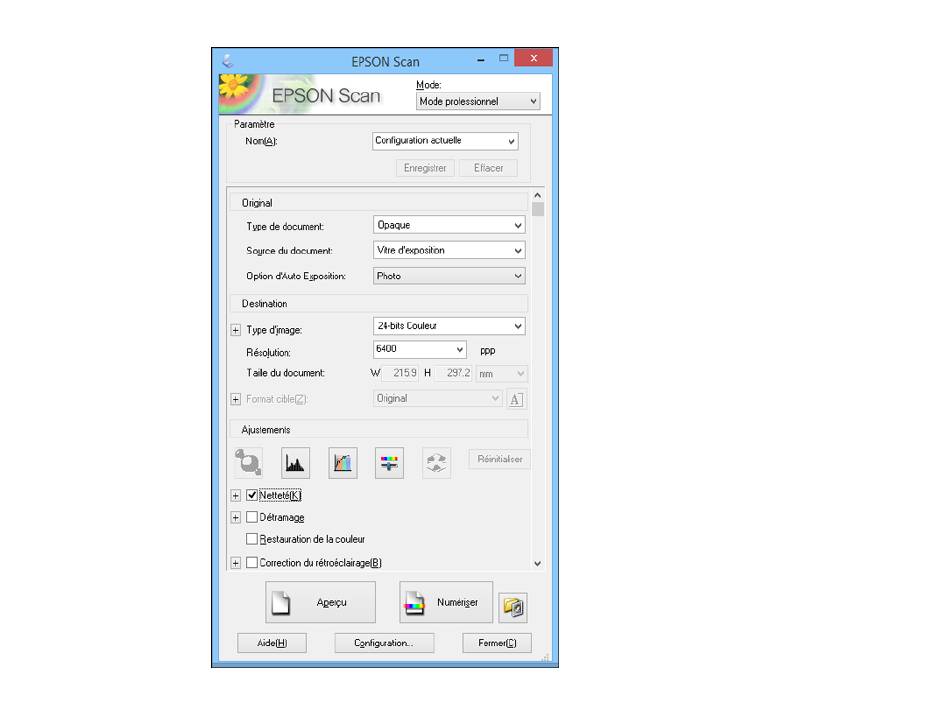
Task: Click the auto exposure icon in Ajustements
Action: click(248, 463)
